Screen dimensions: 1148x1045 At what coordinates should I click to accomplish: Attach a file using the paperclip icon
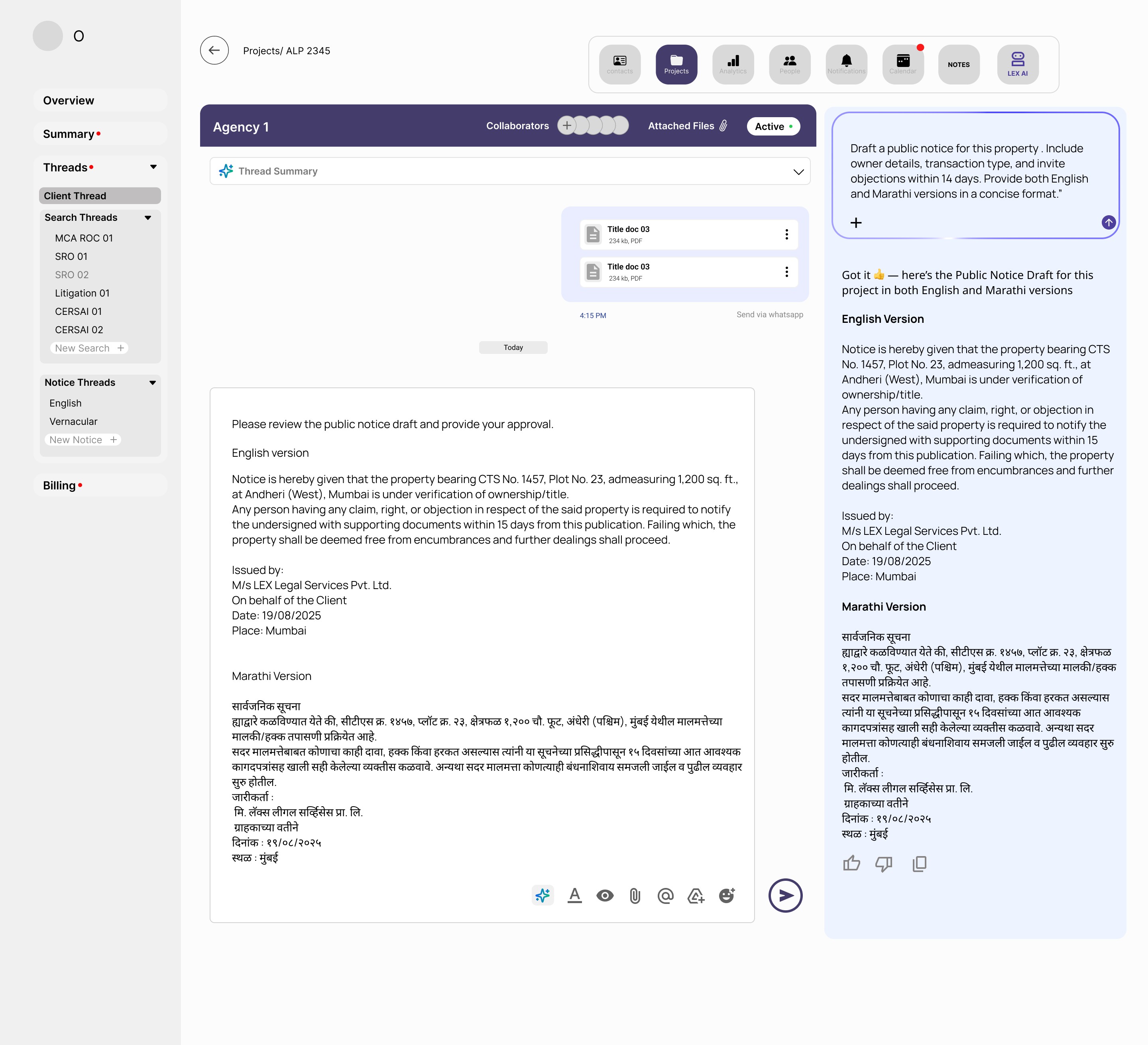click(x=635, y=895)
